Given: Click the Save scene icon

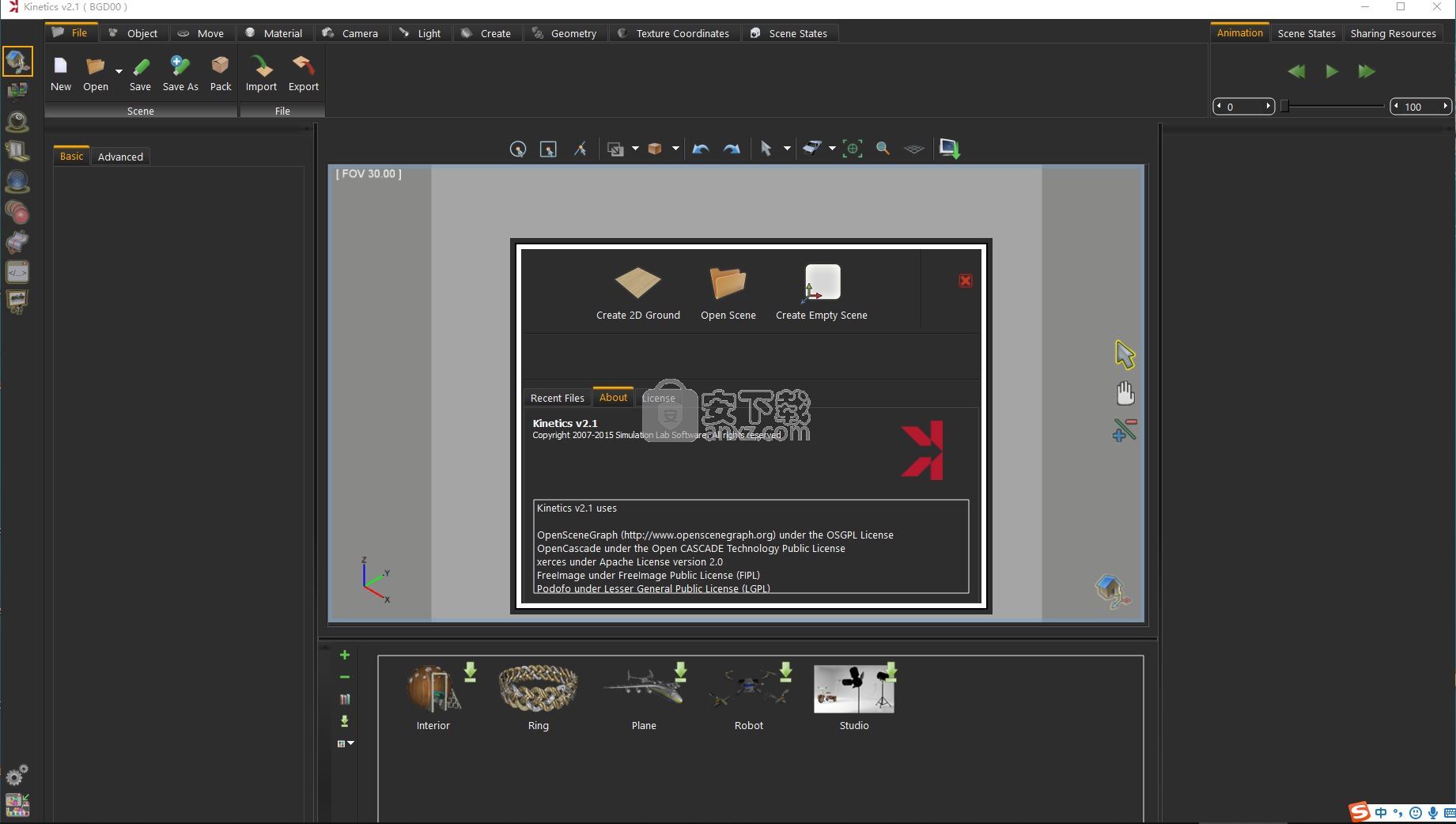Looking at the screenshot, I should click(141, 66).
